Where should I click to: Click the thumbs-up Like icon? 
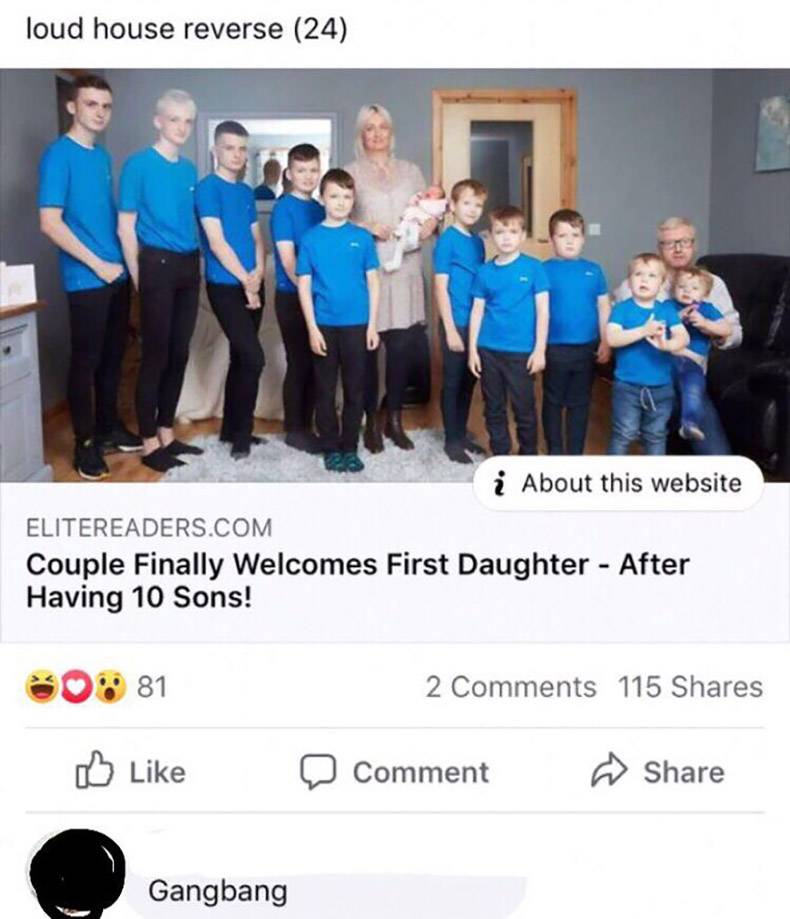coord(94,769)
